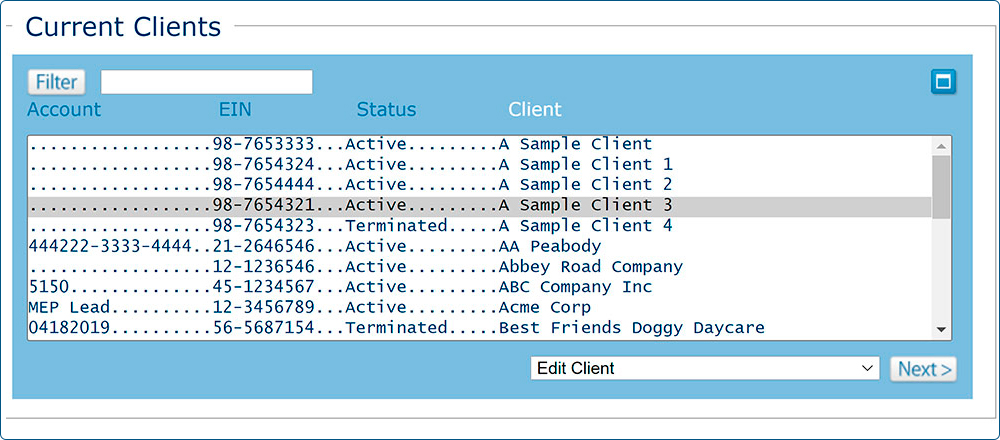This screenshot has width=1000, height=440.
Task: Click the list scrollbar up arrow
Action: 941,146
